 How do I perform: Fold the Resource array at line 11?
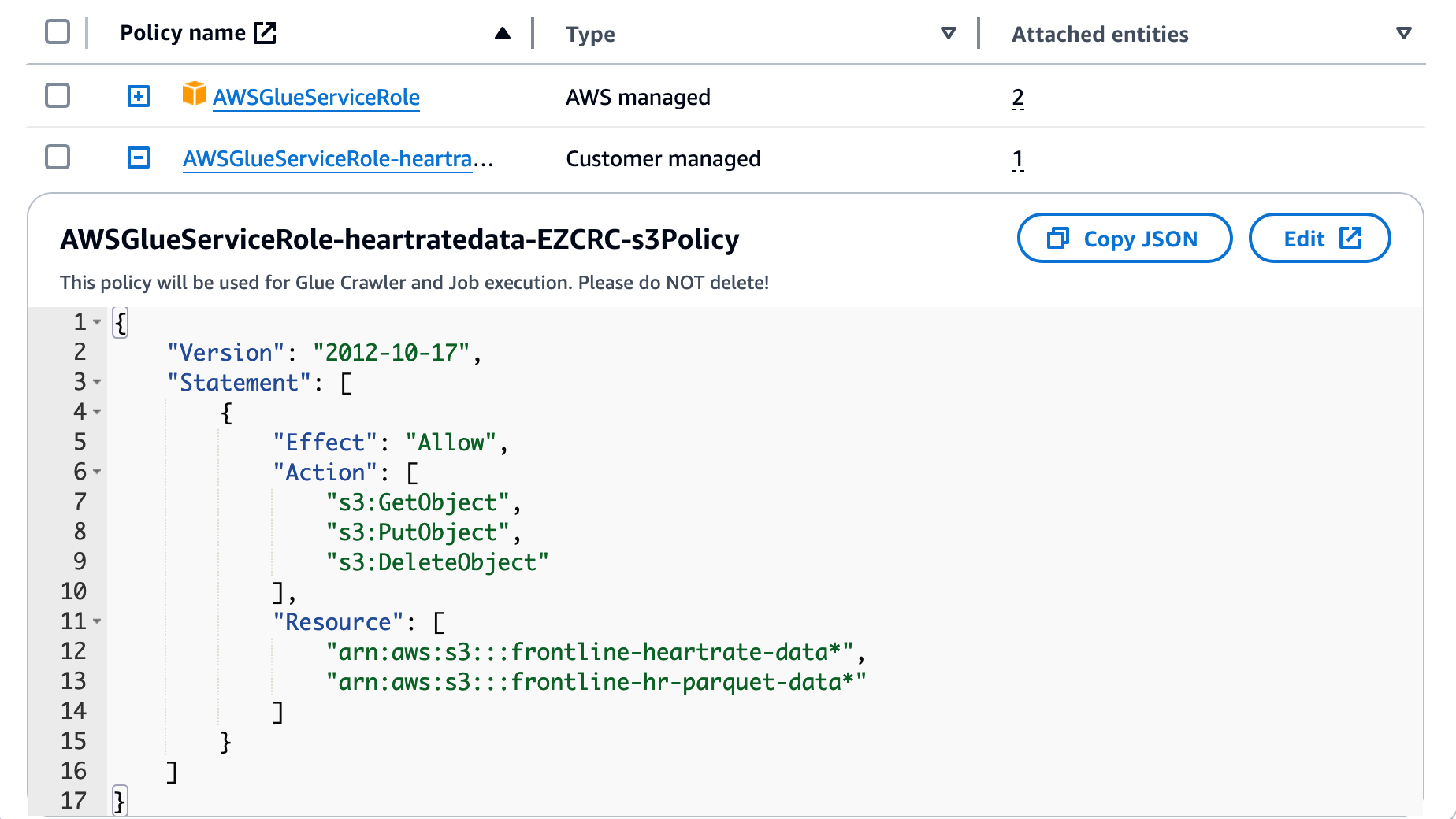[x=97, y=621]
